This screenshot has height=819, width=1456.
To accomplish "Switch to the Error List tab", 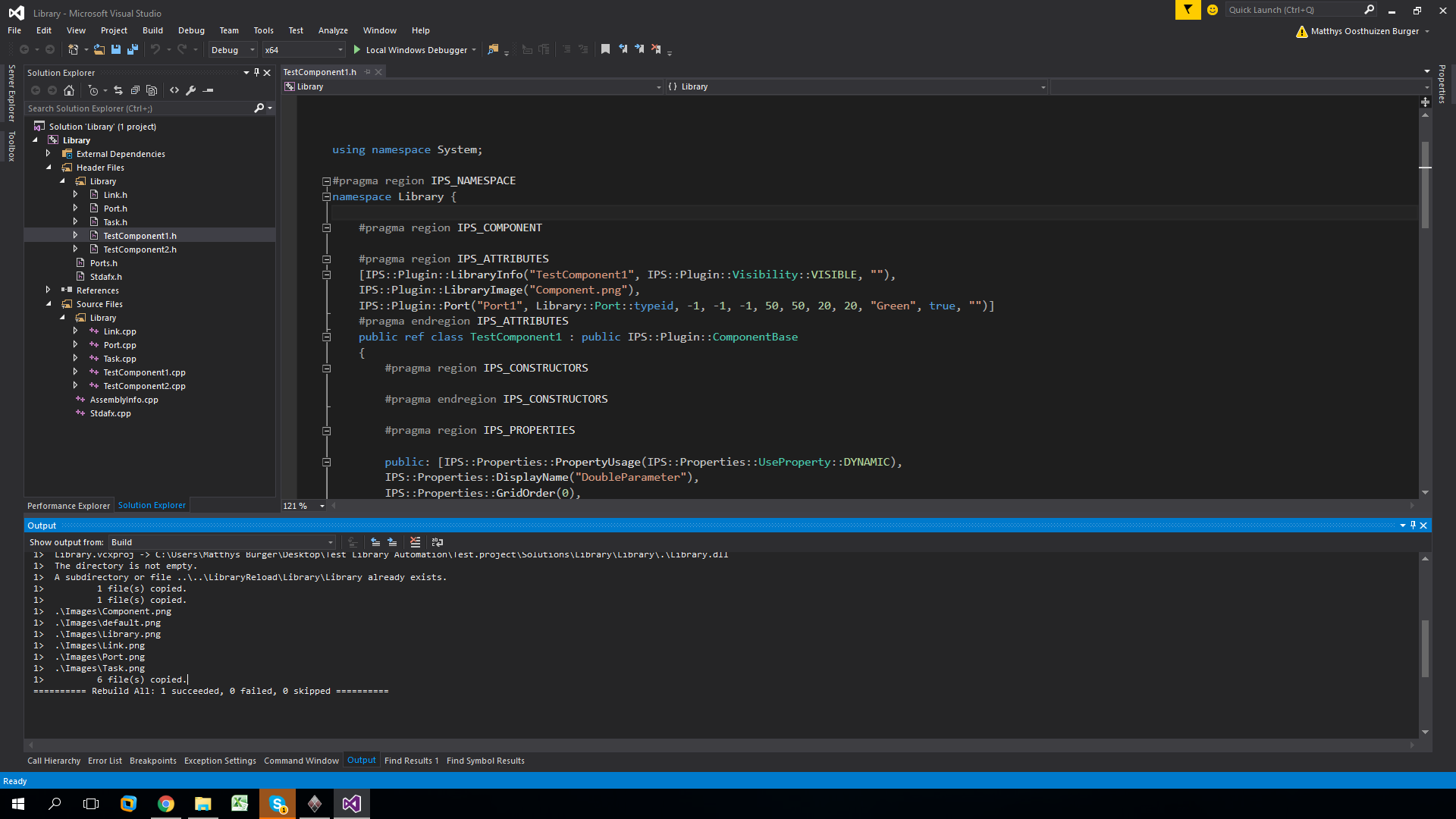I will pyautogui.click(x=105, y=761).
